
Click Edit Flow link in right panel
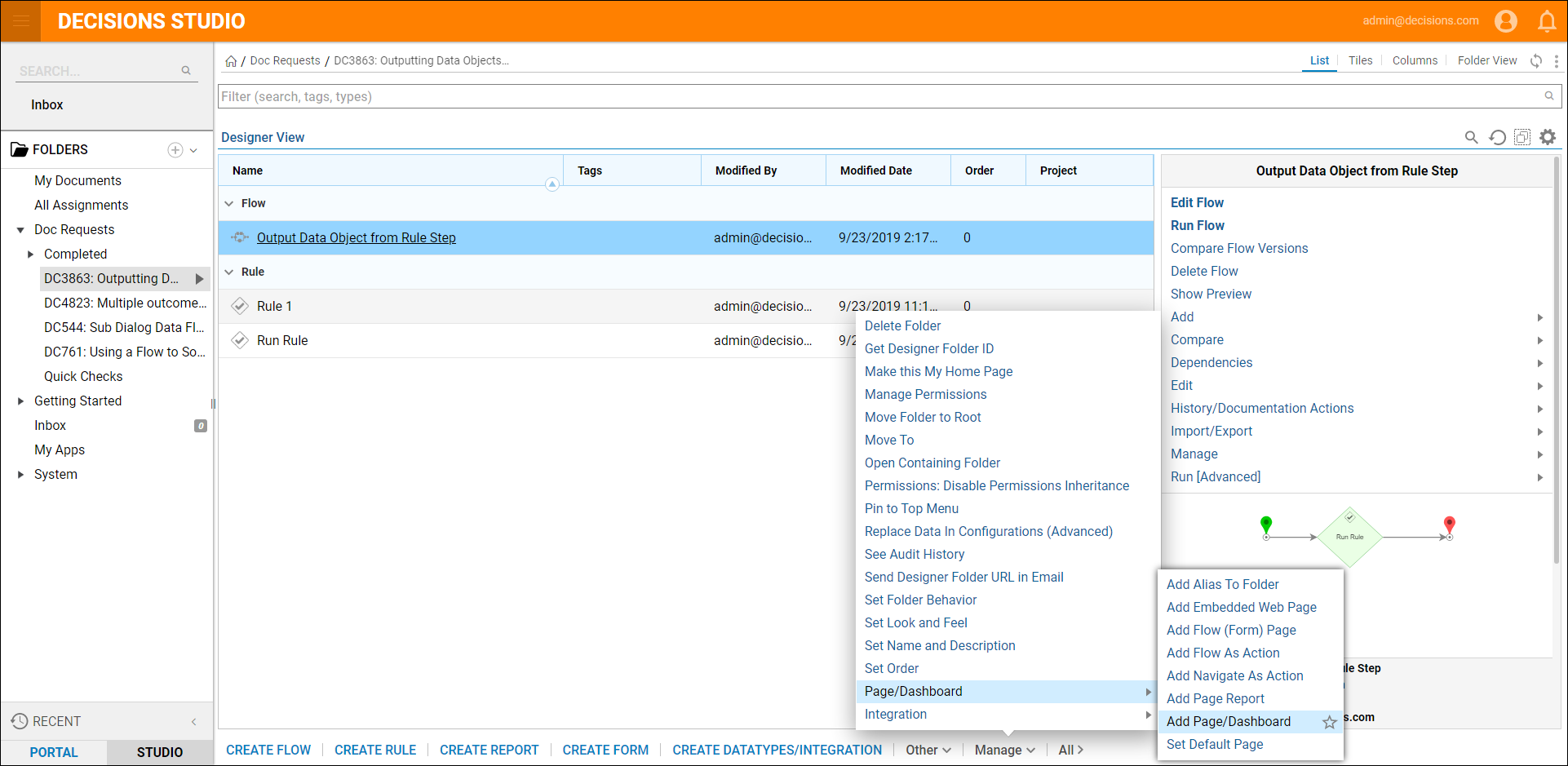[1197, 202]
